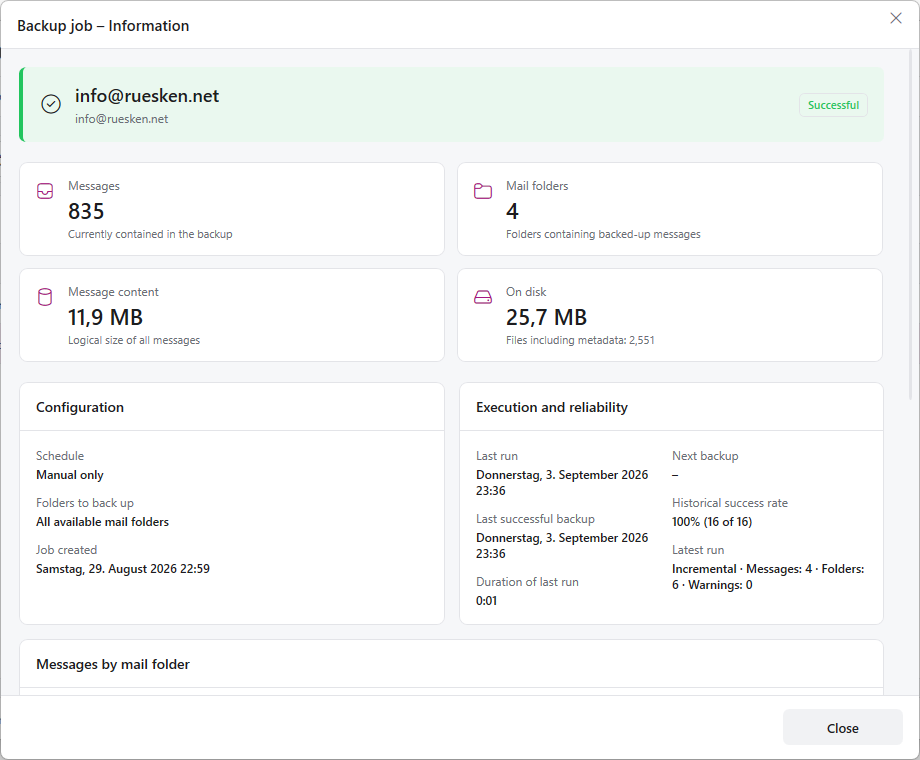Click the vertical scrollbar of the dialog
The width and height of the screenshot is (920, 760).
pyautogui.click(x=910, y=223)
